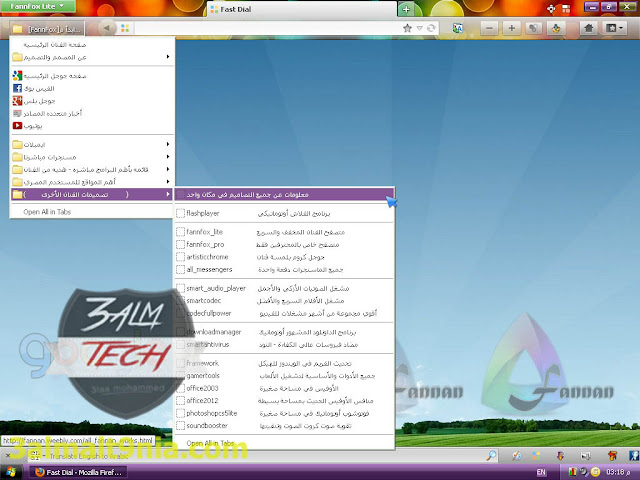The height and width of the screenshot is (480, 640).
Task: Open the fannfox_lite submenu bookmark
Action: (x=284, y=232)
